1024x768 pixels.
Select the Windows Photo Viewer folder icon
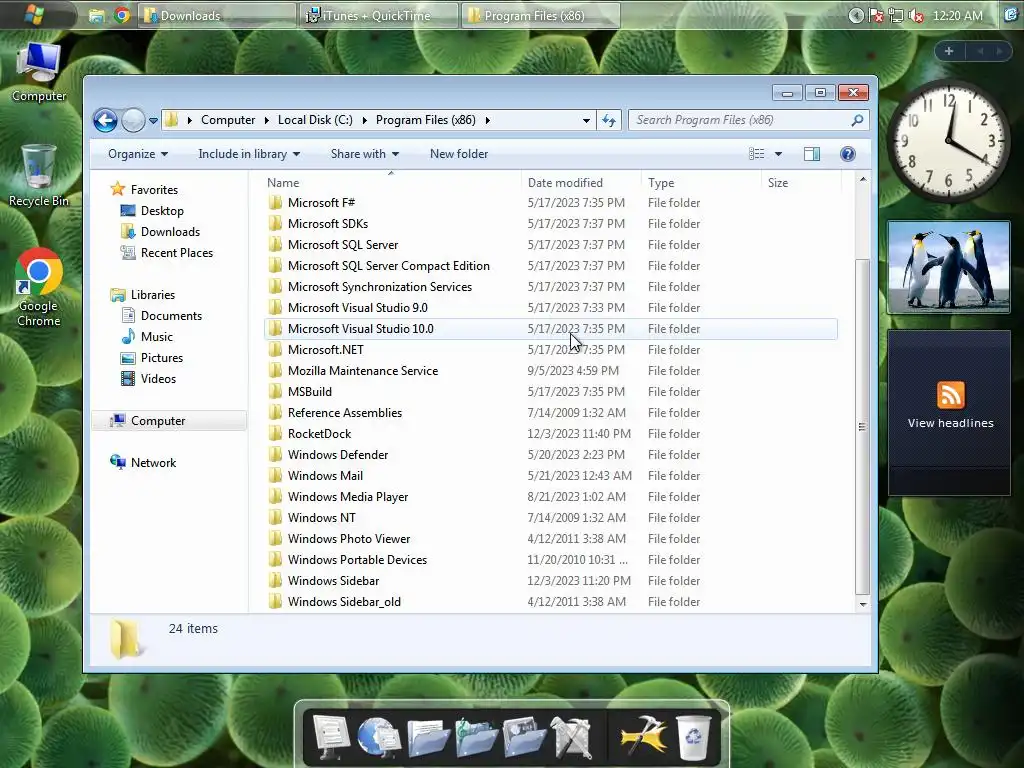tap(276, 538)
